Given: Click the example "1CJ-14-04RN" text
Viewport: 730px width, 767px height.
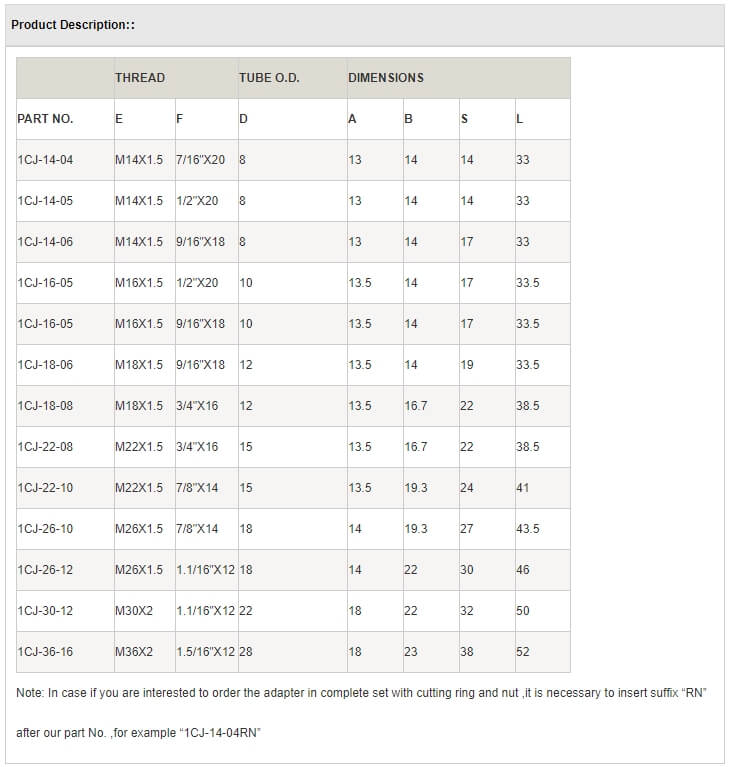Looking at the screenshot, I should click(x=220, y=733).
